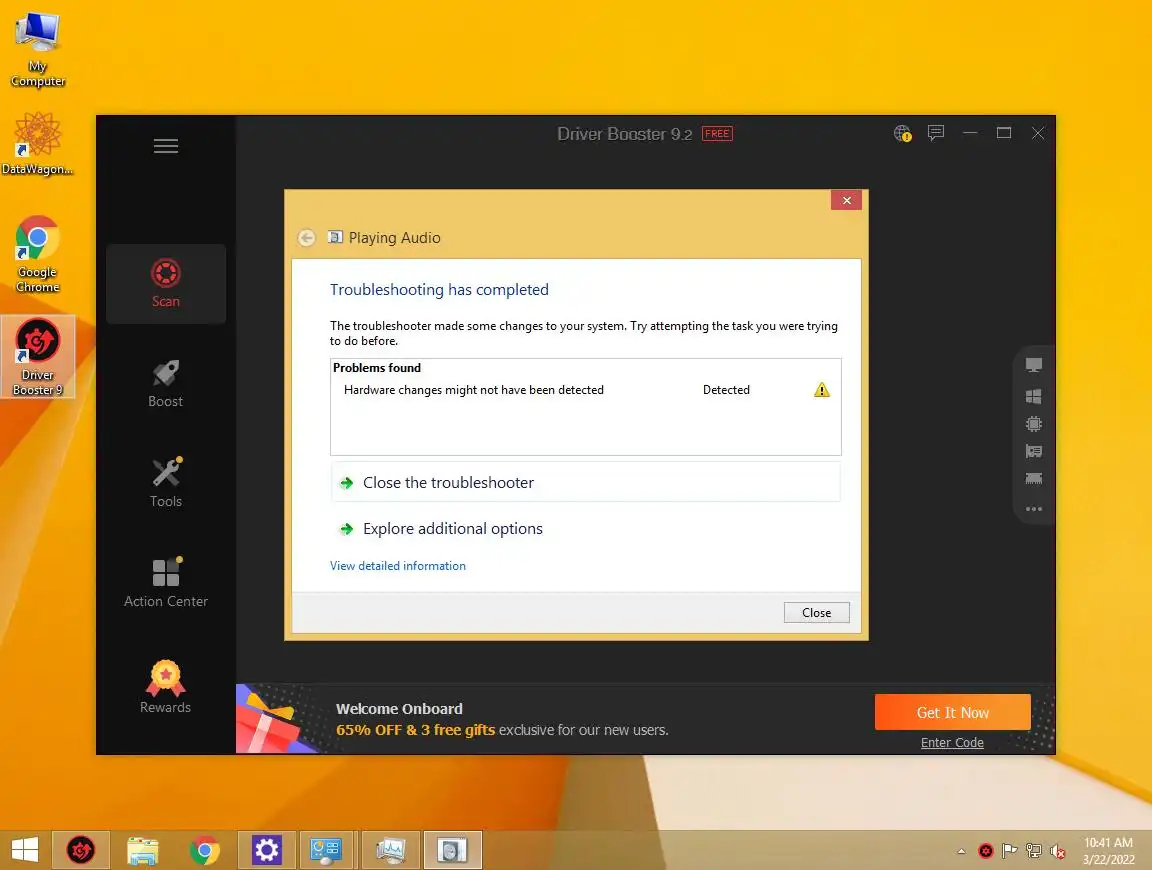Open Action Center flag tray icon

click(1009, 851)
